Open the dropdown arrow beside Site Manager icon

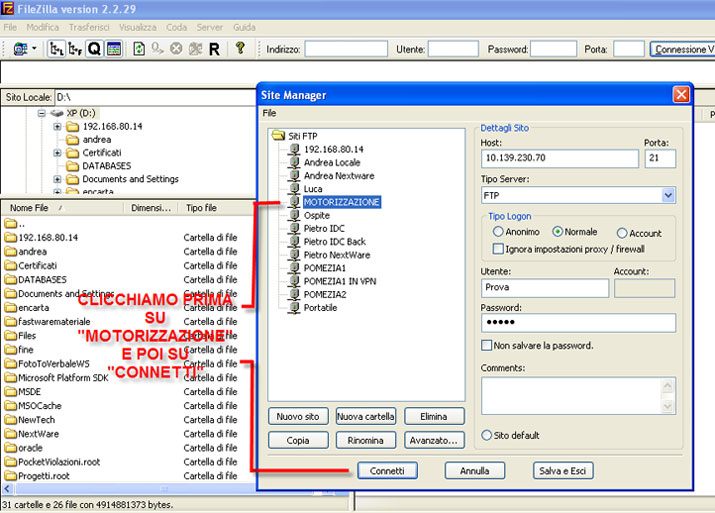pos(34,48)
